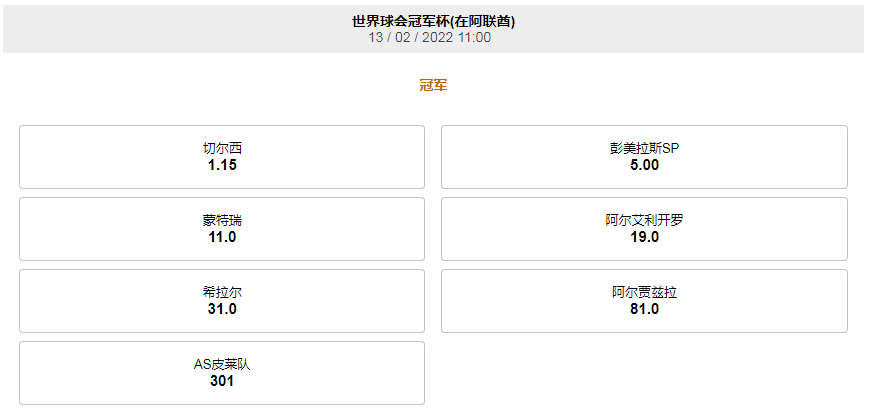Click the 81.0 odds number
This screenshot has height=420, width=877.
644,309
